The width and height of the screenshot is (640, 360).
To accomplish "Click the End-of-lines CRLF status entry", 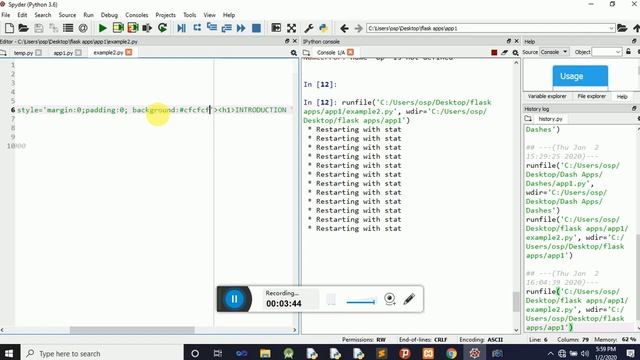I will coord(423,340).
